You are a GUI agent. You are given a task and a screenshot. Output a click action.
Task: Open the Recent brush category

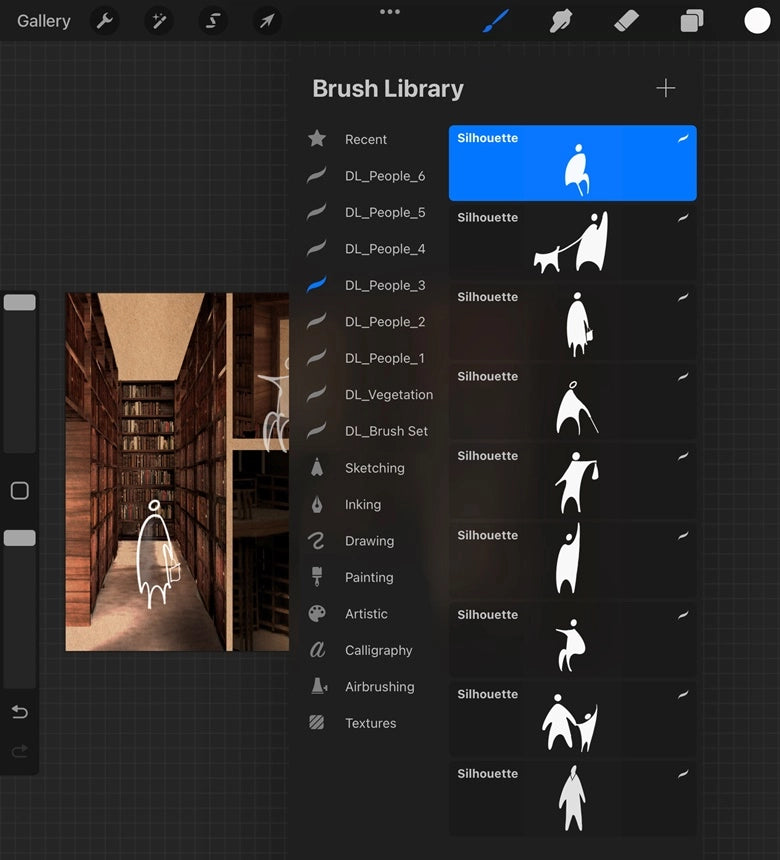pos(365,140)
